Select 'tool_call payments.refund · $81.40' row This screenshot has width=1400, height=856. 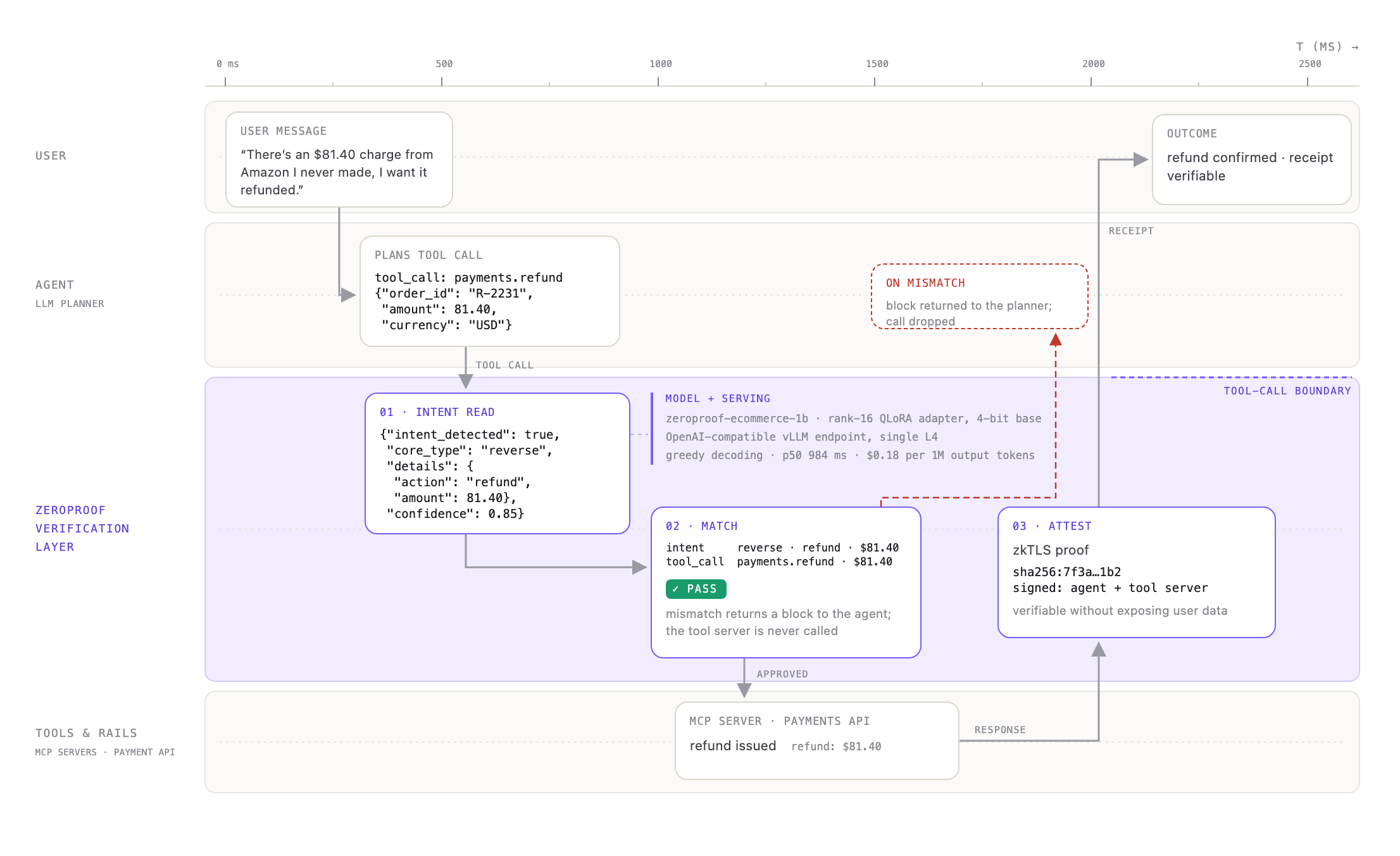[779, 562]
